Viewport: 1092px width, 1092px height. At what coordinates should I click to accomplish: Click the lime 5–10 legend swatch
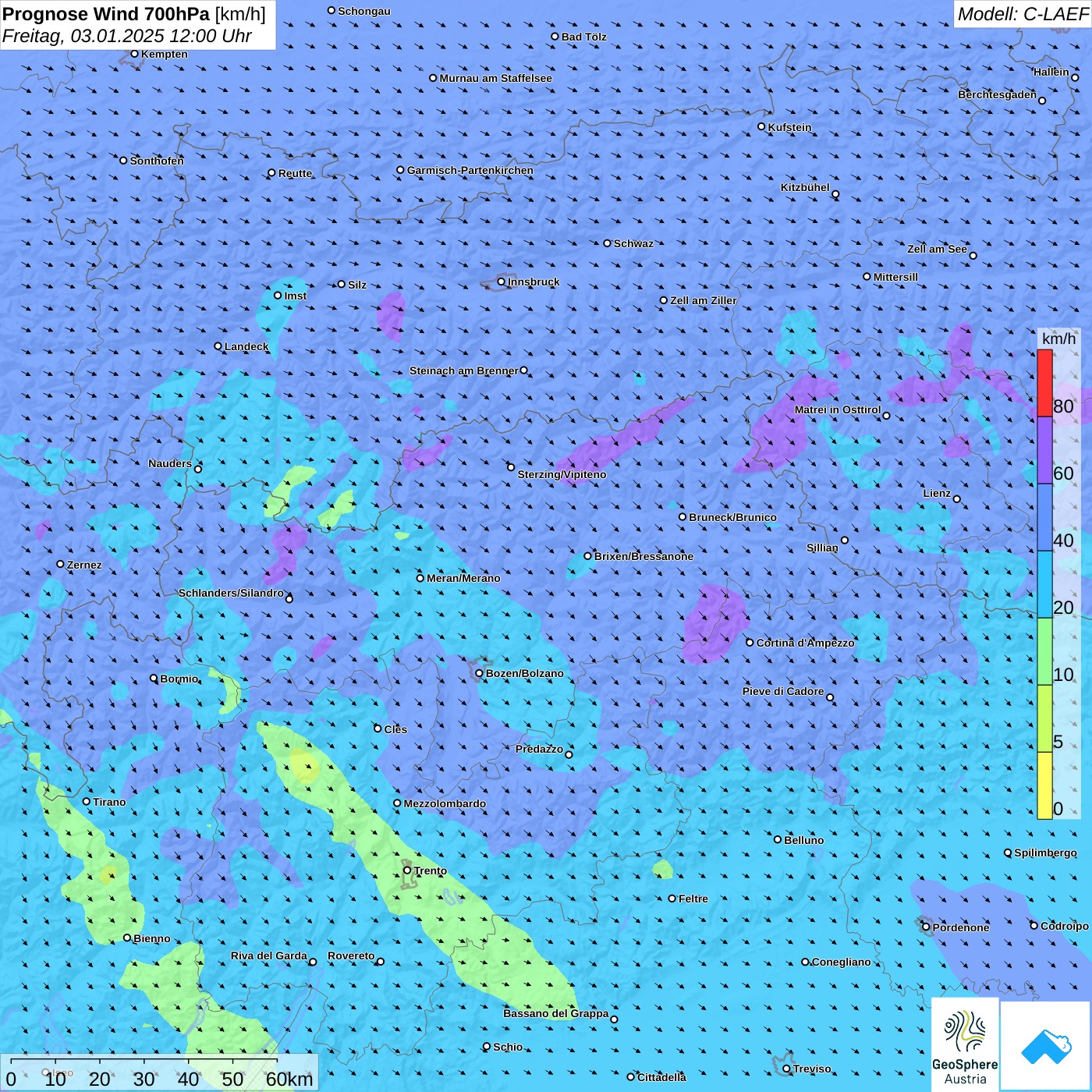(1044, 719)
